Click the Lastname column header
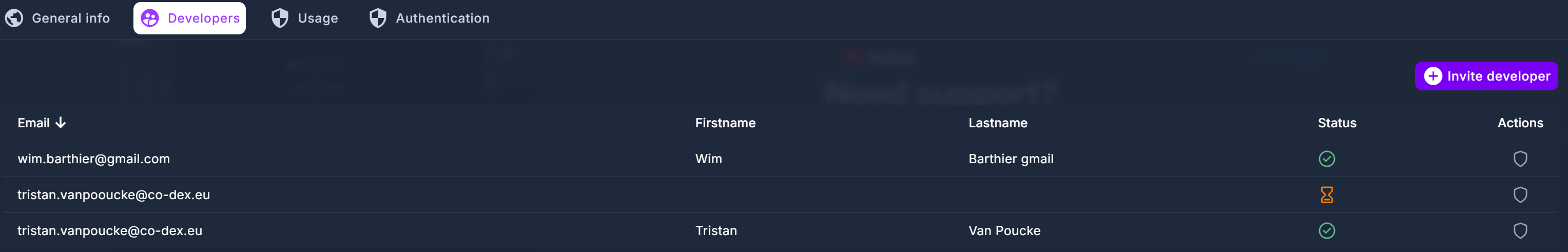Viewport: 1568px width, 252px height. tap(998, 123)
